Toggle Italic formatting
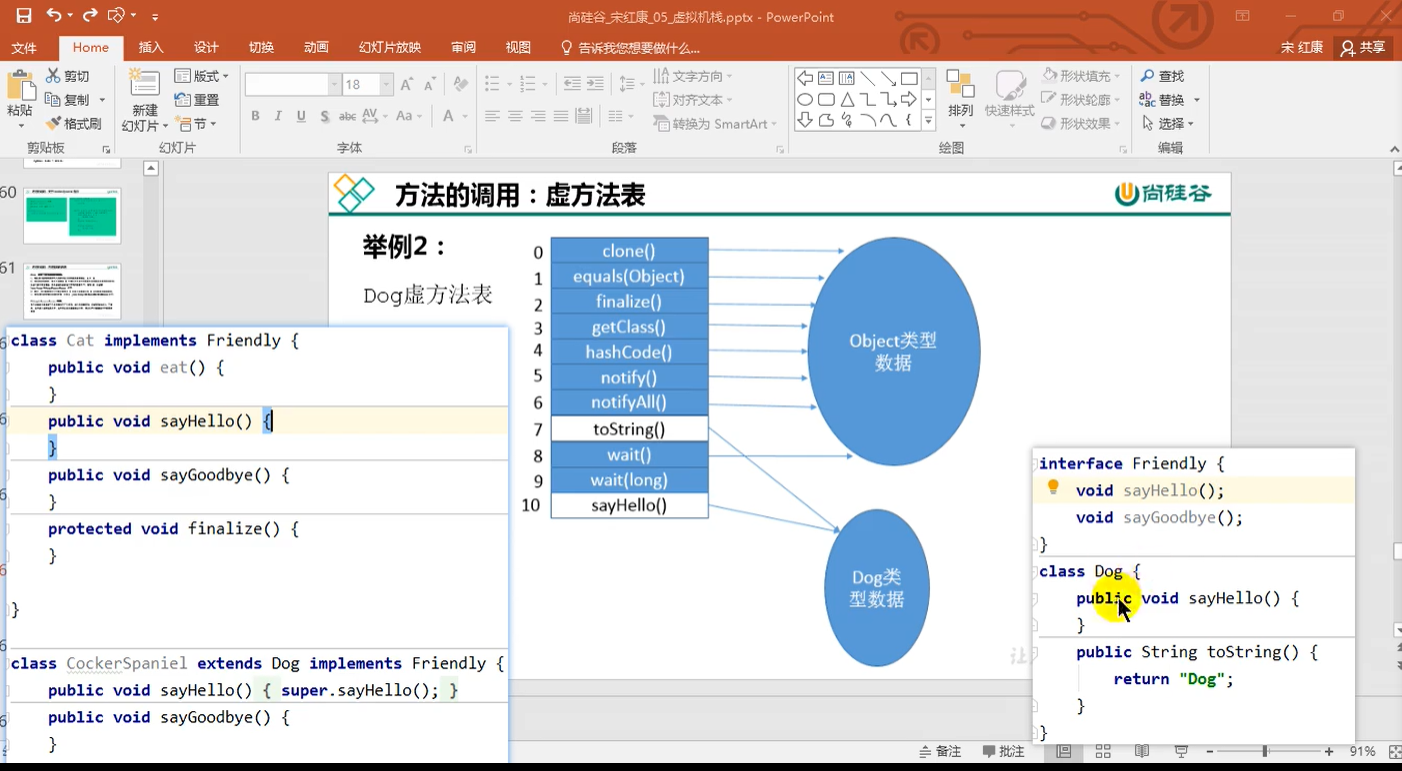This screenshot has height=771, width=1402. (x=278, y=116)
